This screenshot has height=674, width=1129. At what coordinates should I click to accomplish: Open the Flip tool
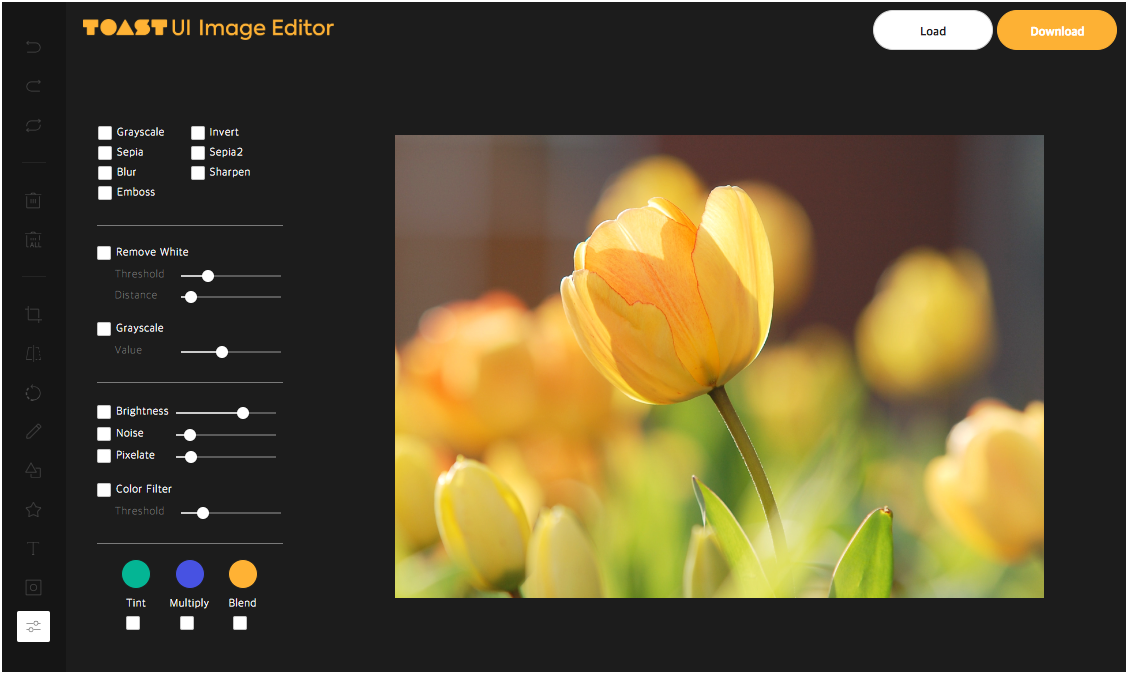pyautogui.click(x=33, y=353)
